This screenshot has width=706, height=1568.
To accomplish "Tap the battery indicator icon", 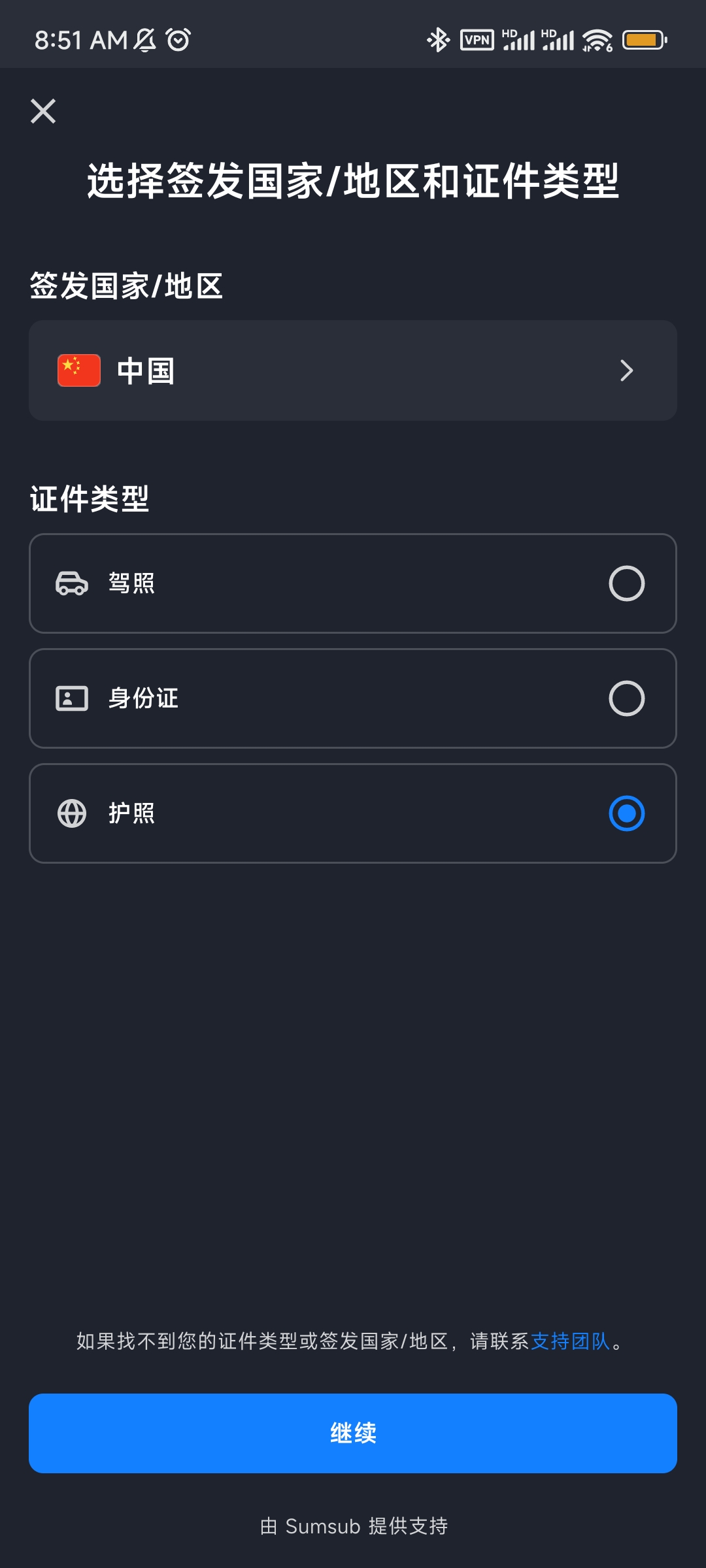I will pyautogui.click(x=645, y=40).
